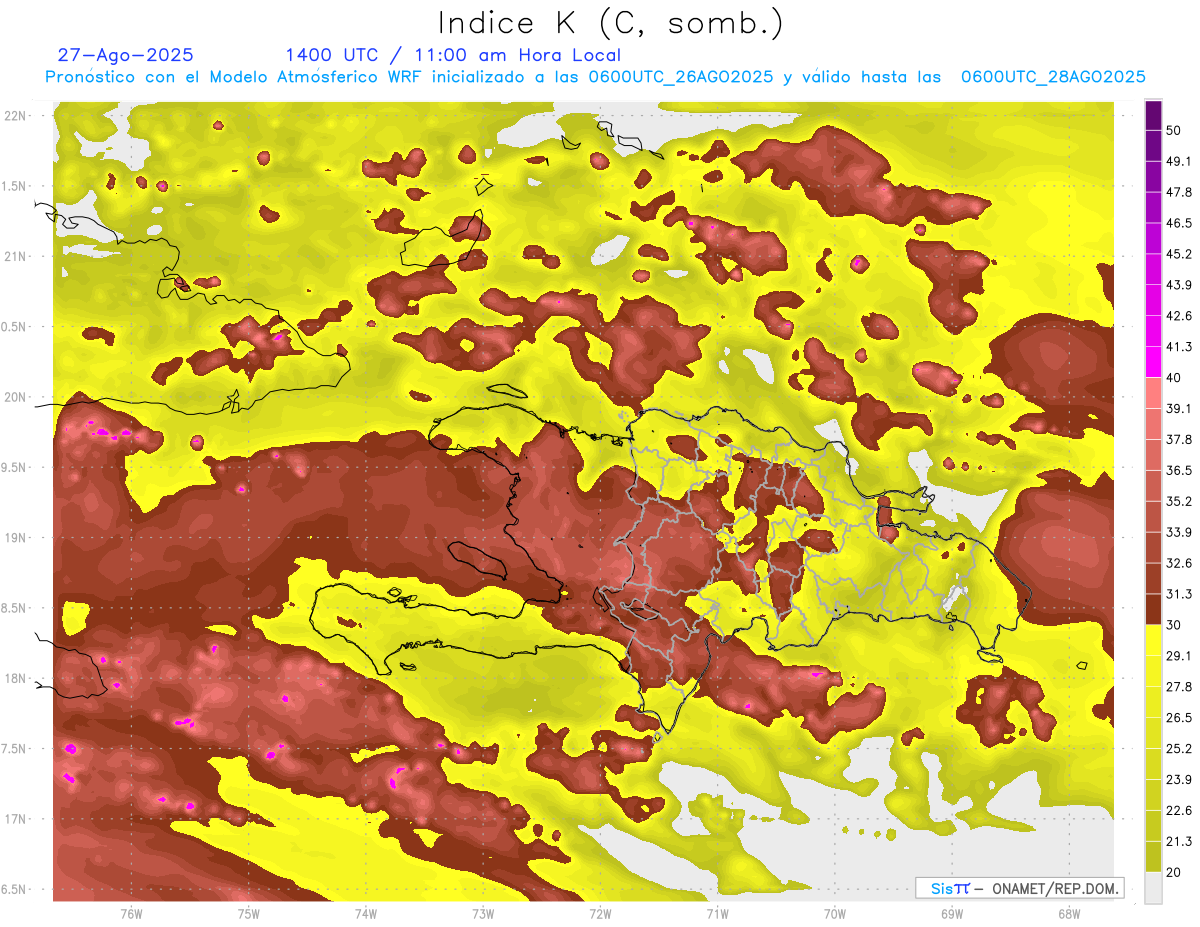Viewport: 1200px width, 927px height.
Task: Click the color bar label "32.6"
Action: (x=1178, y=563)
